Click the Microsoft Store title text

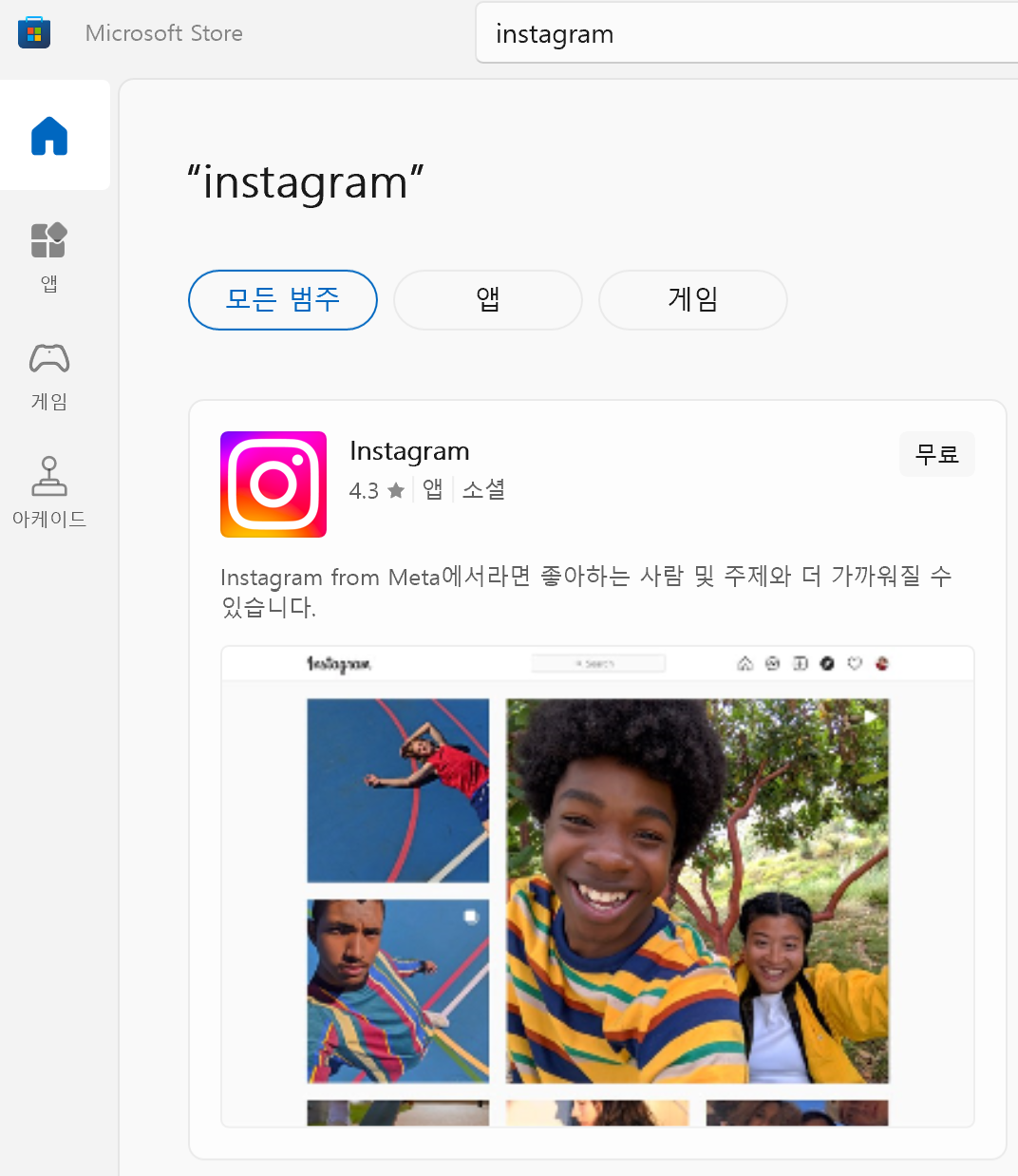(164, 33)
